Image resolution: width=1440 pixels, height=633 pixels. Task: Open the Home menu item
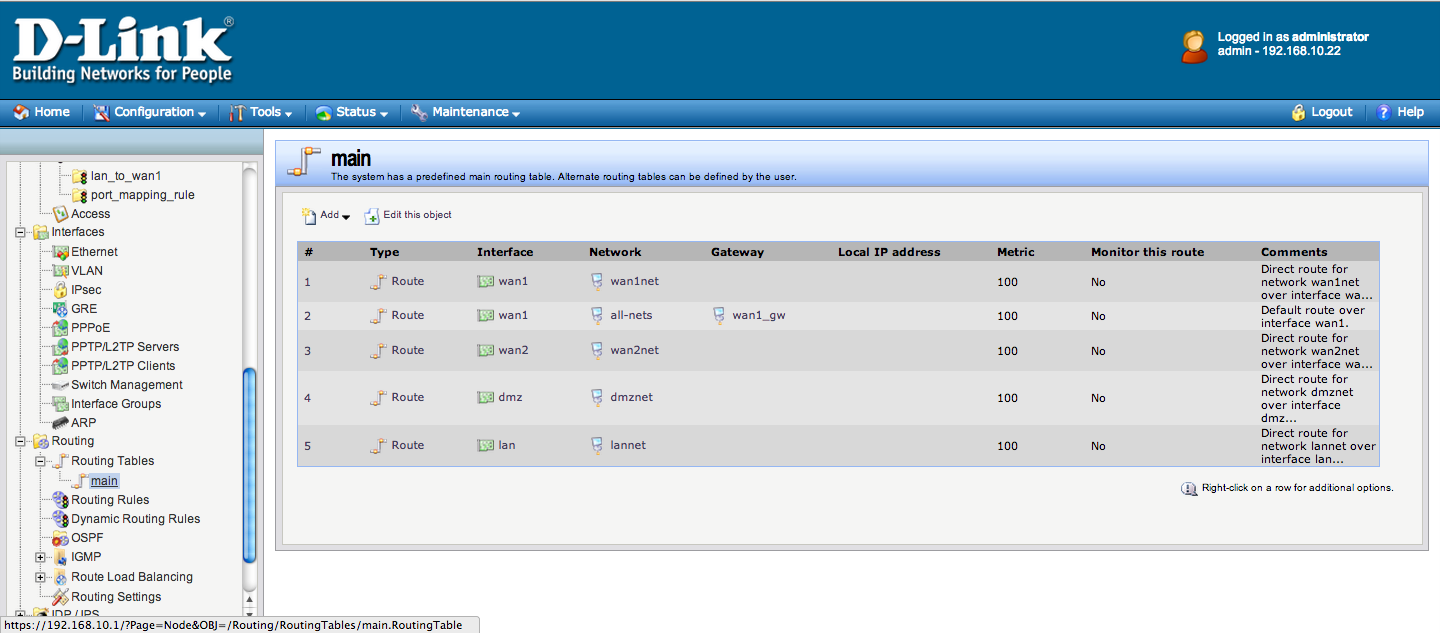pos(42,112)
